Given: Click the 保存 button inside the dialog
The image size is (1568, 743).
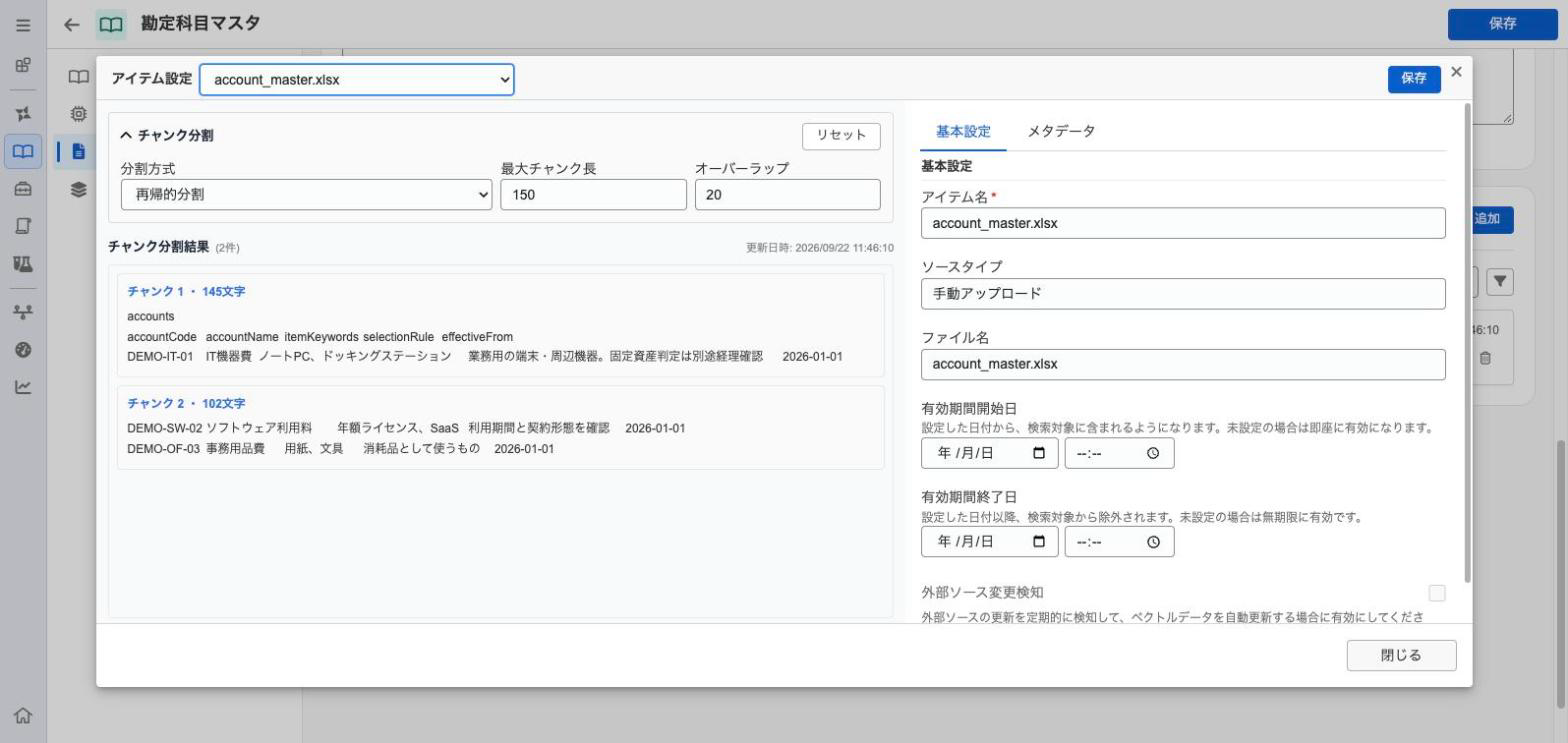Looking at the screenshot, I should [x=1414, y=79].
